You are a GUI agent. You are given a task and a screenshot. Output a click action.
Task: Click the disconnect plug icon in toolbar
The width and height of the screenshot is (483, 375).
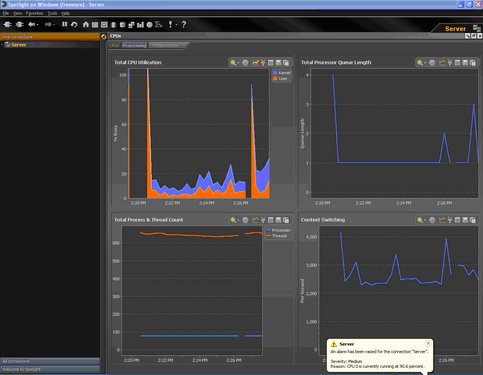[19, 24]
